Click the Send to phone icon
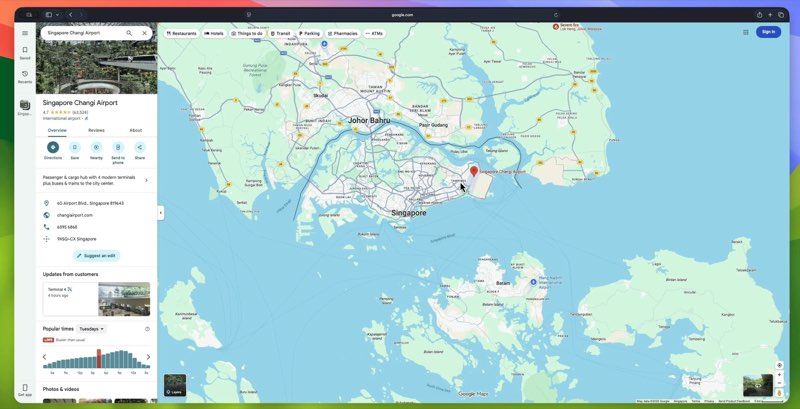 tap(118, 147)
